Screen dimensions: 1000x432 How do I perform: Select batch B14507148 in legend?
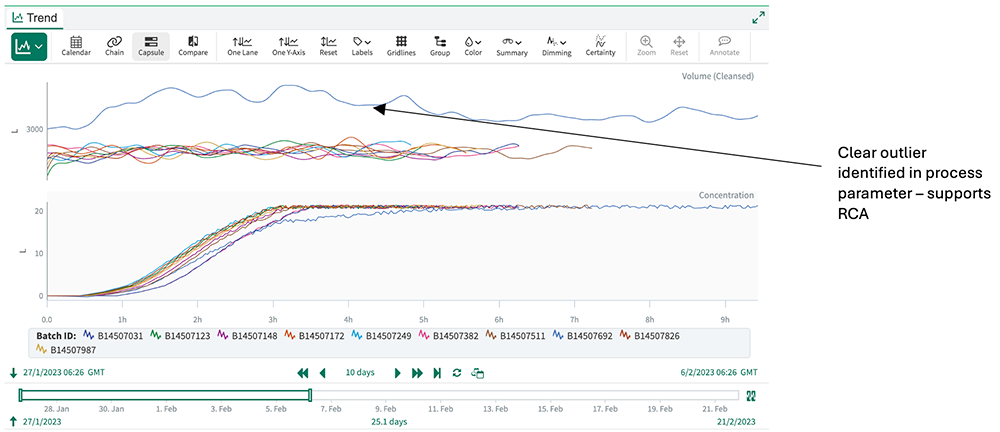click(247, 336)
